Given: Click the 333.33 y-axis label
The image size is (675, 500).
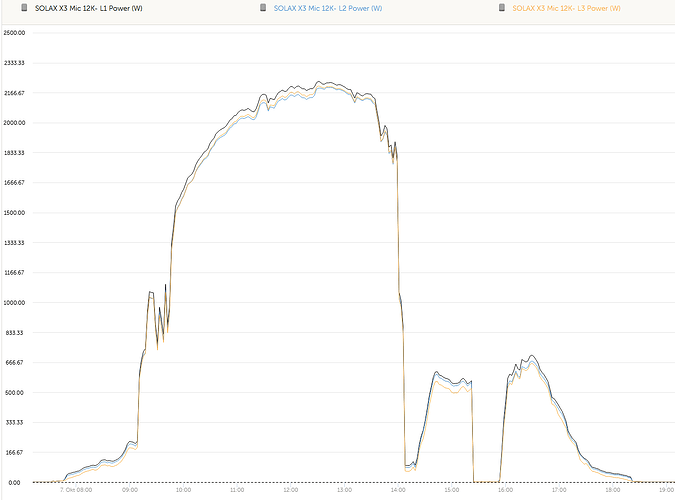Looking at the screenshot, I should pos(14,422).
